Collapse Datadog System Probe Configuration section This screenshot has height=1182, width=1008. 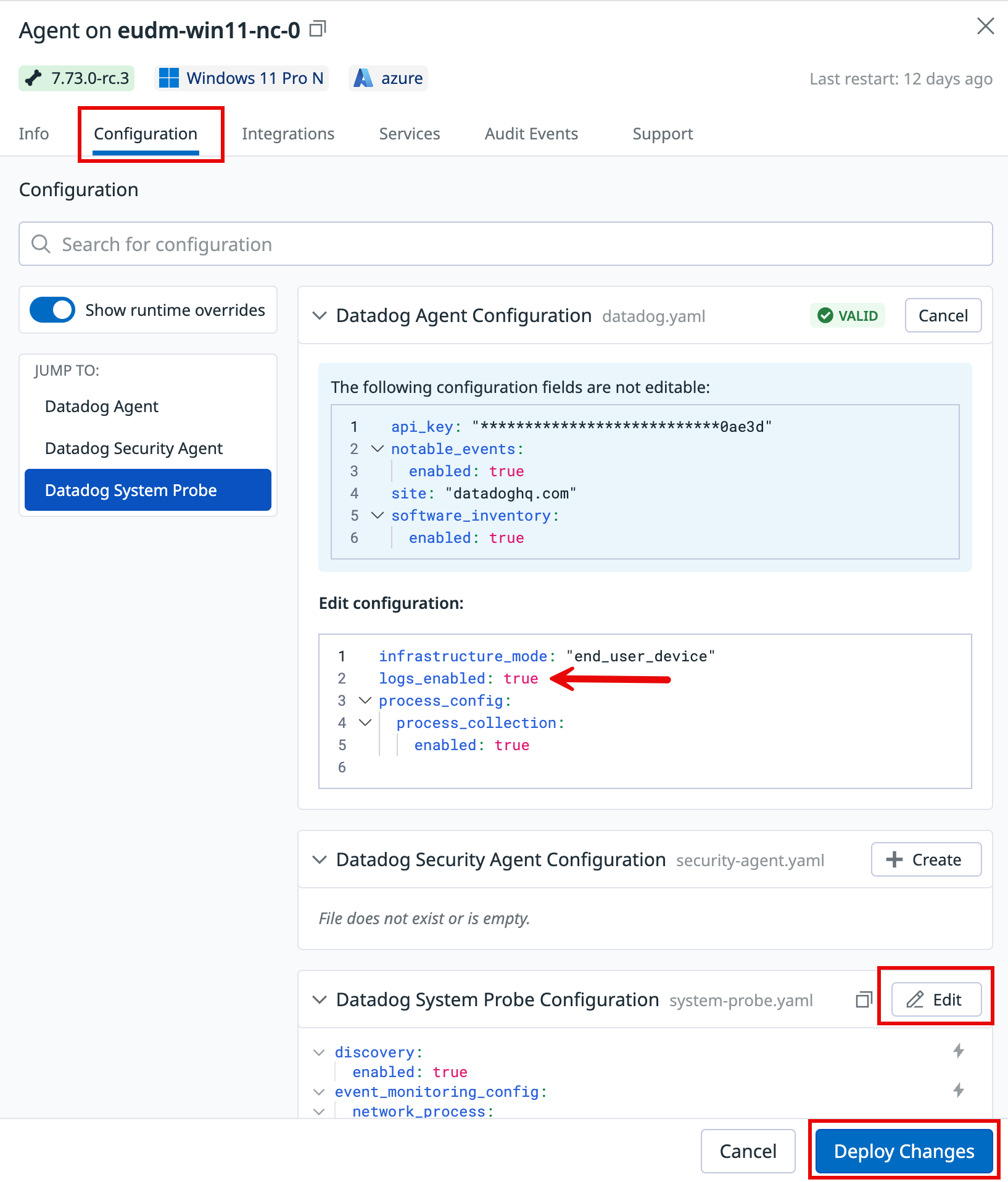[320, 1000]
